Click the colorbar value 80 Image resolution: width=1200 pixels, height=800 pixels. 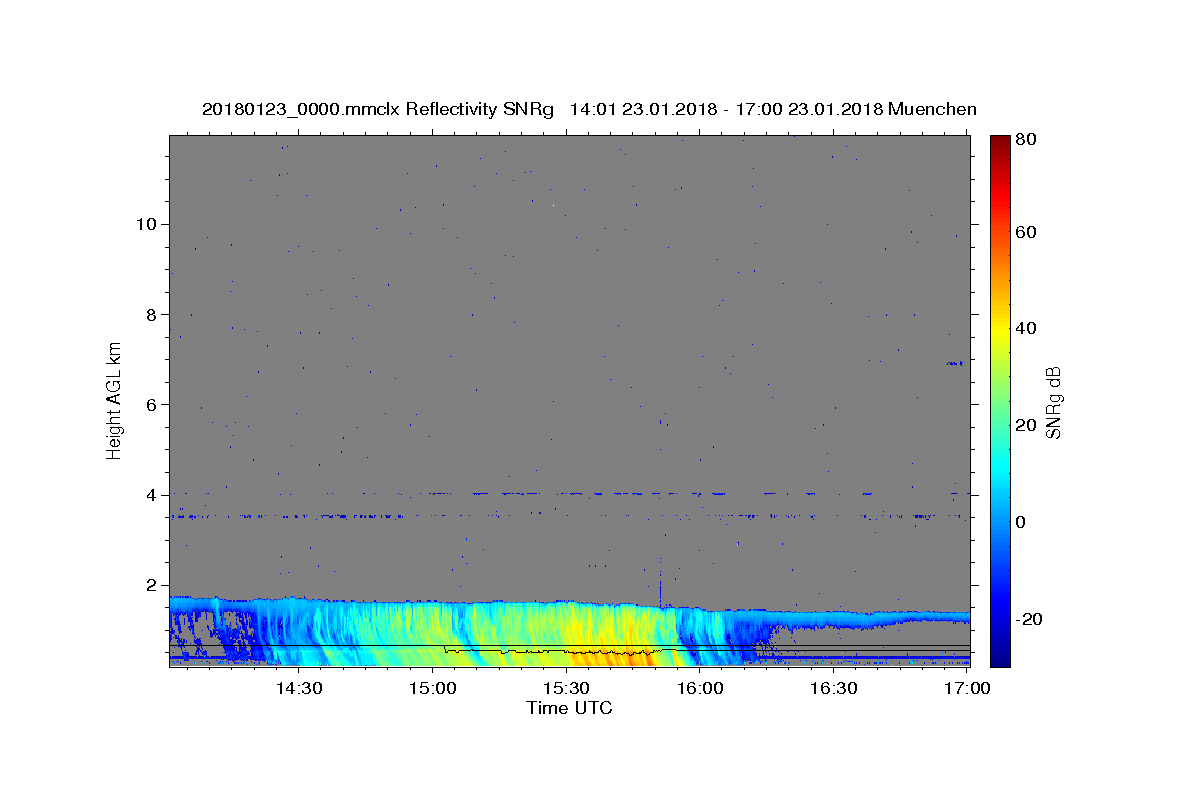[1027, 139]
